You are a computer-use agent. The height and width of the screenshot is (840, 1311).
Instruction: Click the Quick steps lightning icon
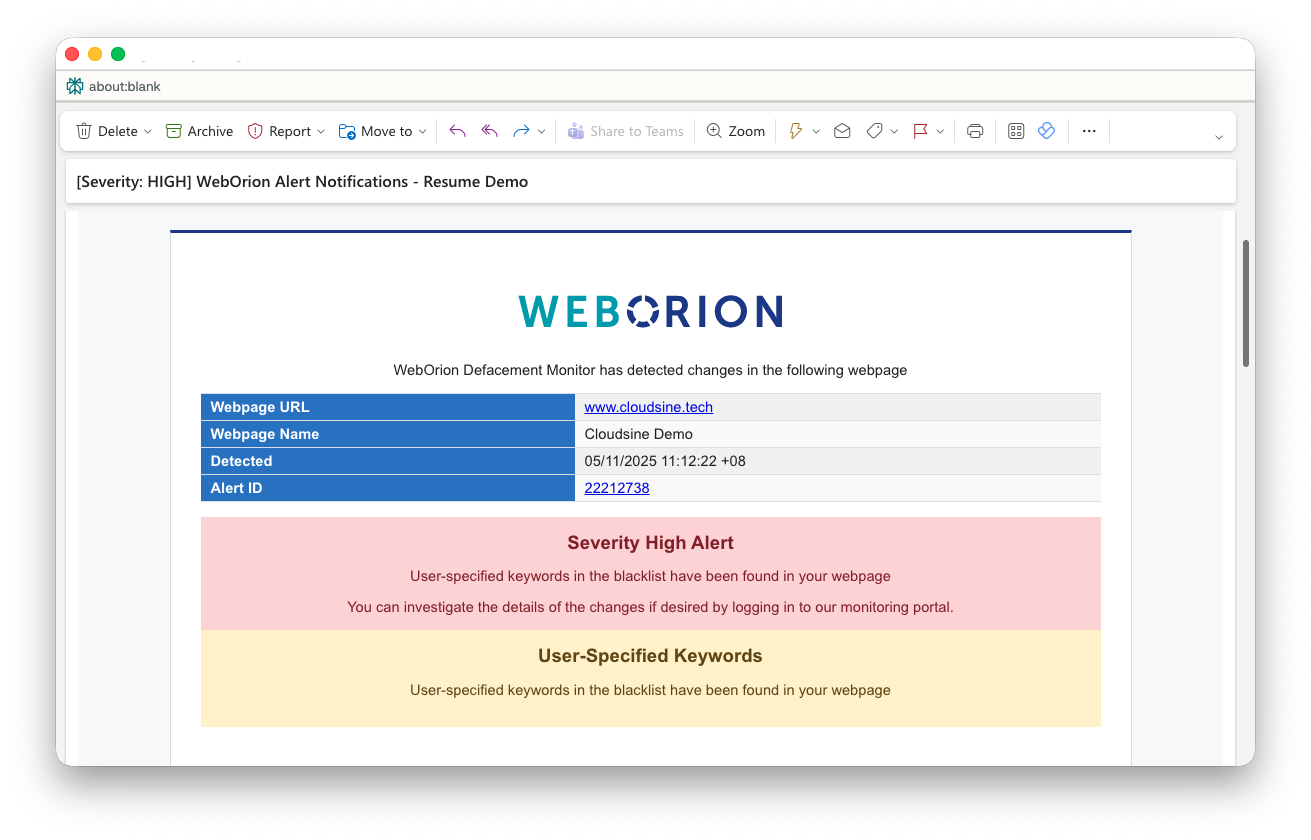(x=796, y=131)
